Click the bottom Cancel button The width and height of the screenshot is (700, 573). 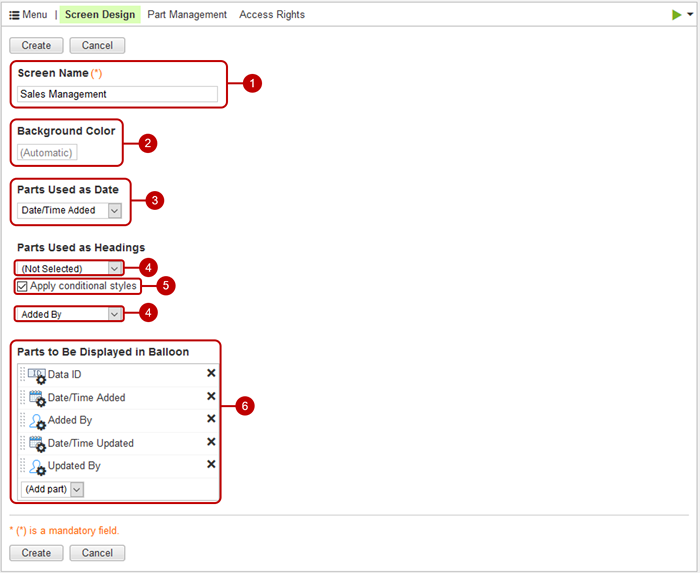coord(97,553)
